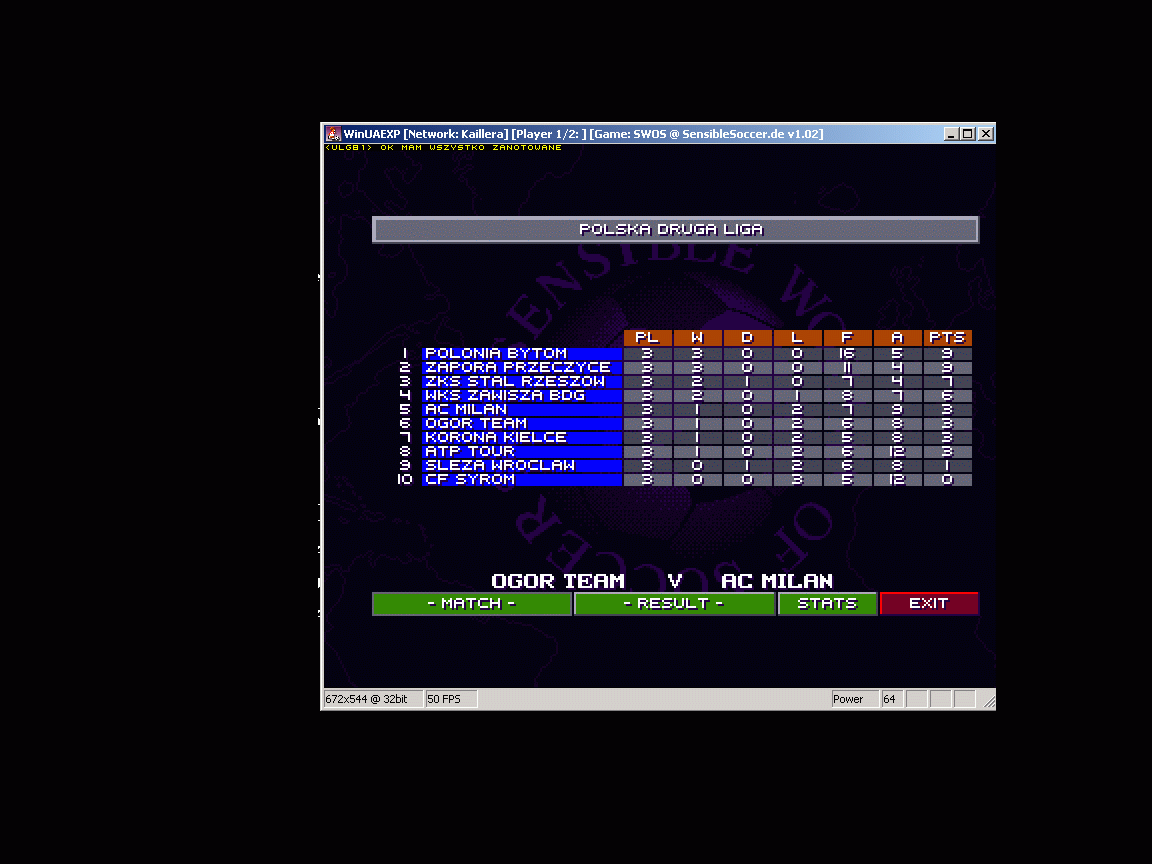
Task: Click the PL column header
Action: pos(647,338)
